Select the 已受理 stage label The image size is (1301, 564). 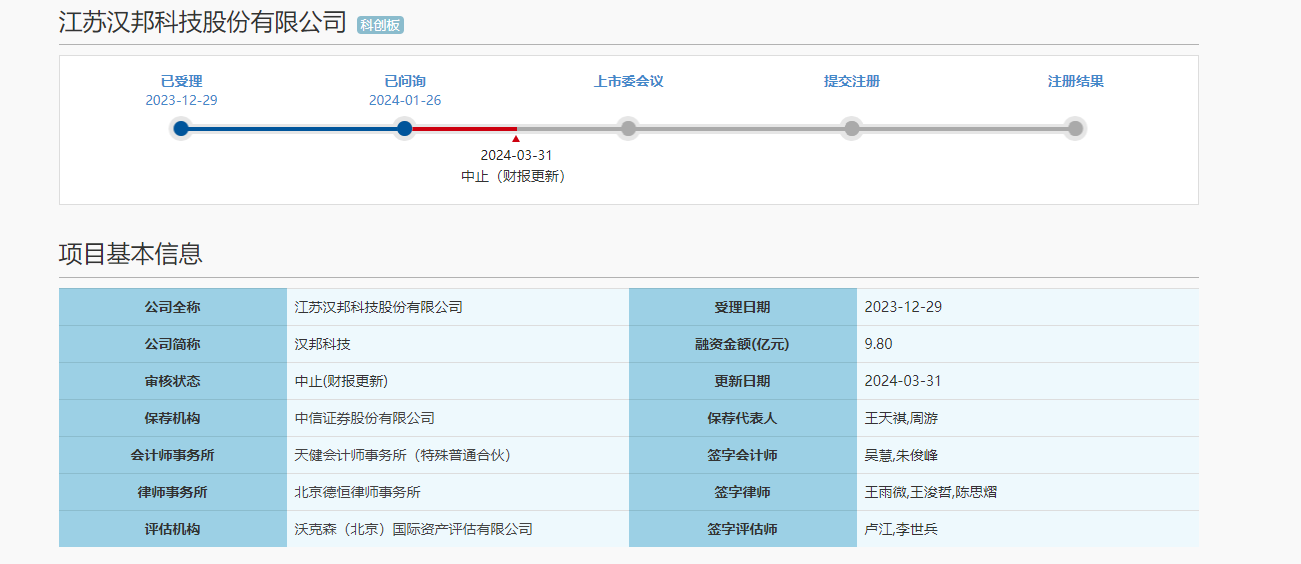(x=181, y=81)
